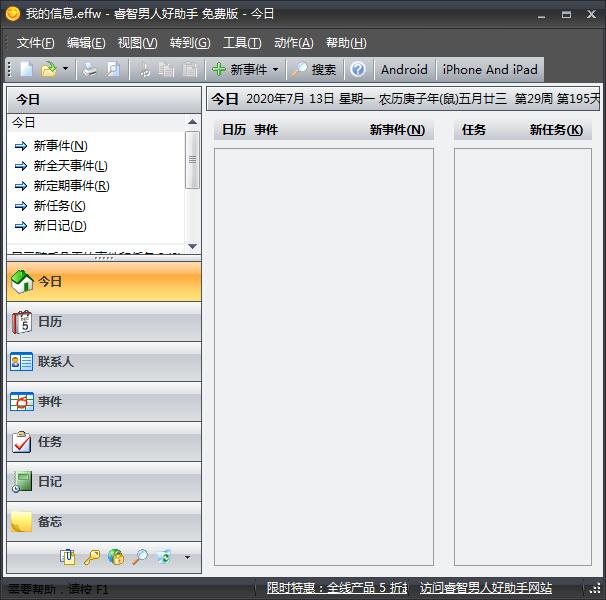
Task: Click the arrow icon beside 新日记(D)
Action: coord(21,226)
